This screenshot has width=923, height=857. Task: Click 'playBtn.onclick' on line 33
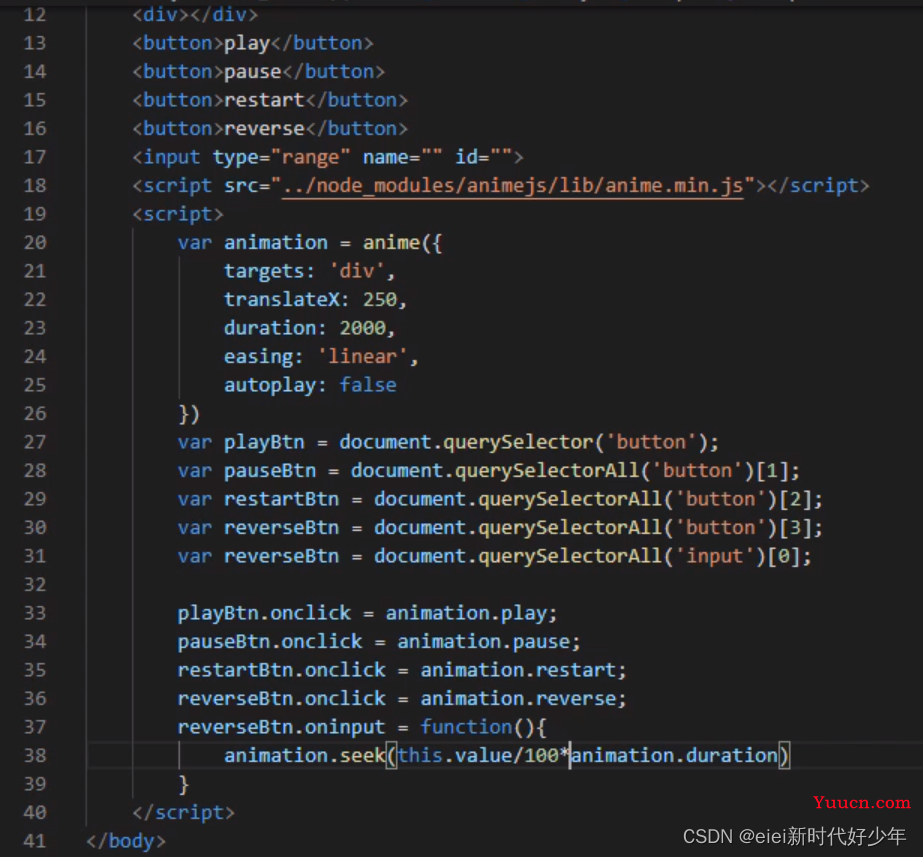(x=264, y=614)
